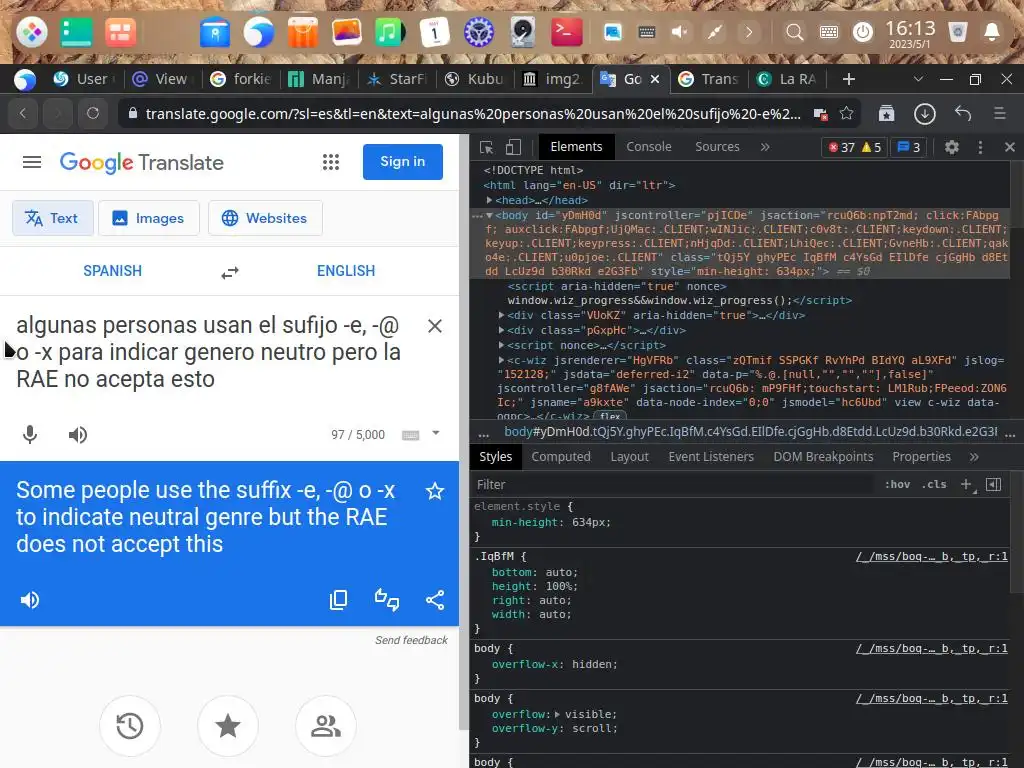Show more DevTools tabs chevron
This screenshot has height=768, width=1024.
(x=765, y=147)
